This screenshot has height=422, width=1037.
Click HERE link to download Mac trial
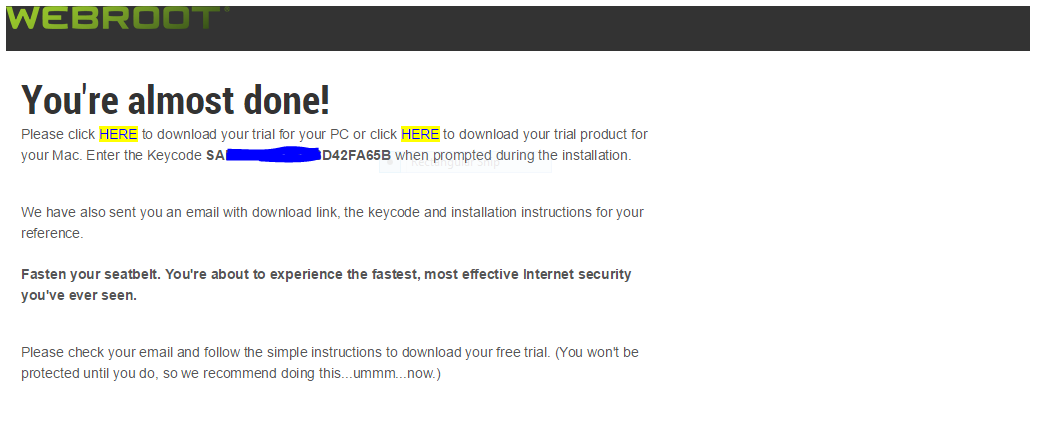(420, 134)
